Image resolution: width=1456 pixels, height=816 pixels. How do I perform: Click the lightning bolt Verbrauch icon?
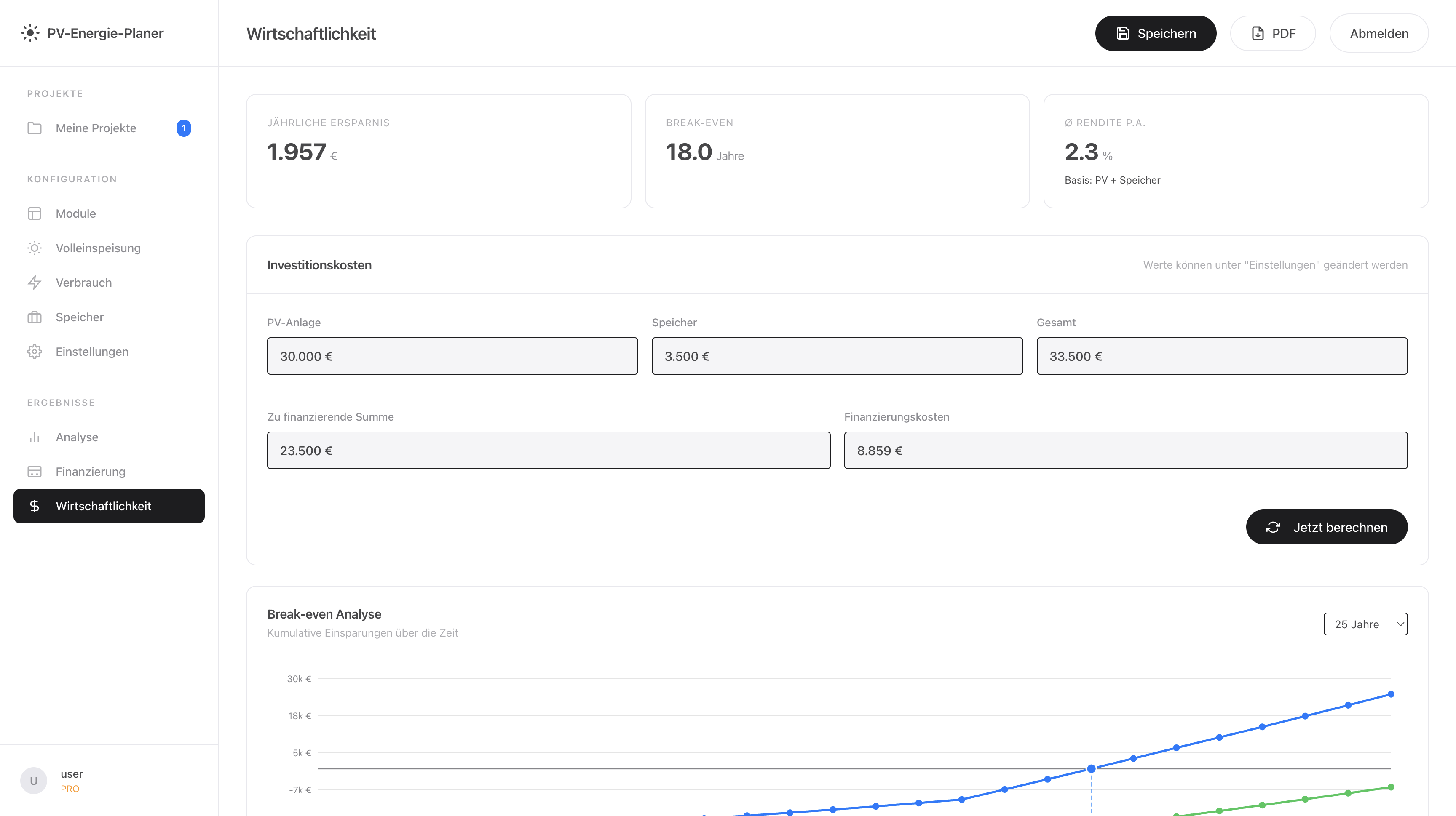pyautogui.click(x=35, y=283)
